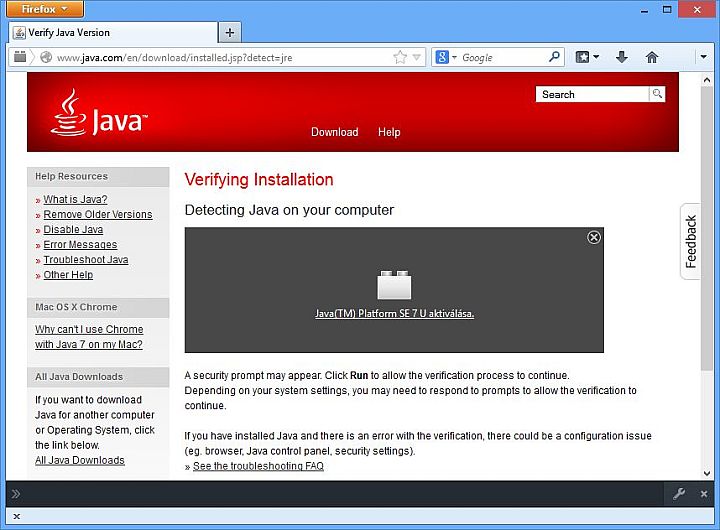Open the 'Other Help' link
720x530 pixels.
point(68,275)
